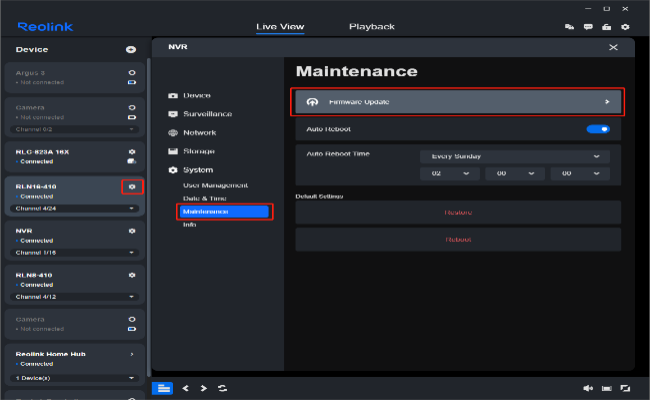Click the add device plus icon
Image resolution: width=650 pixels, height=400 pixels.
click(131, 49)
